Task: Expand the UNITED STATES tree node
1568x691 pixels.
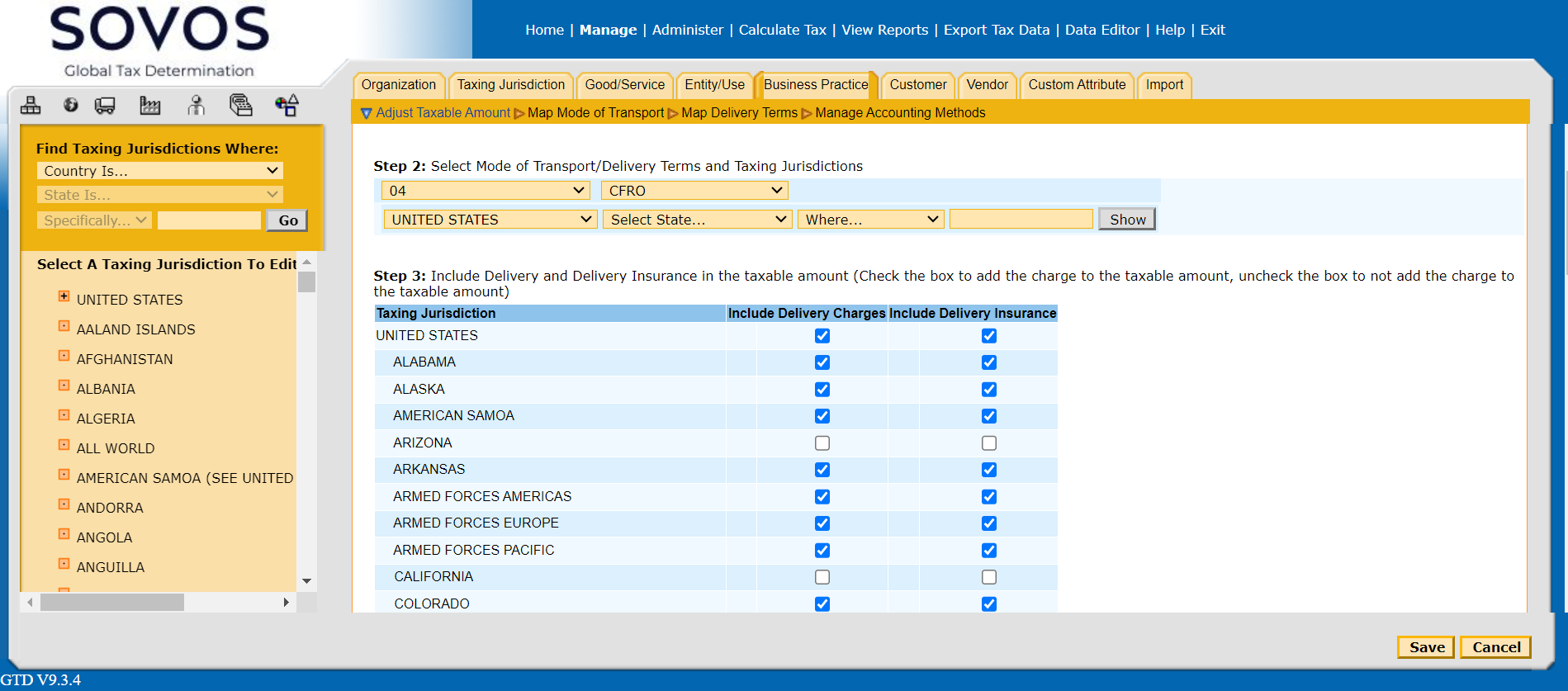Action: [64, 296]
